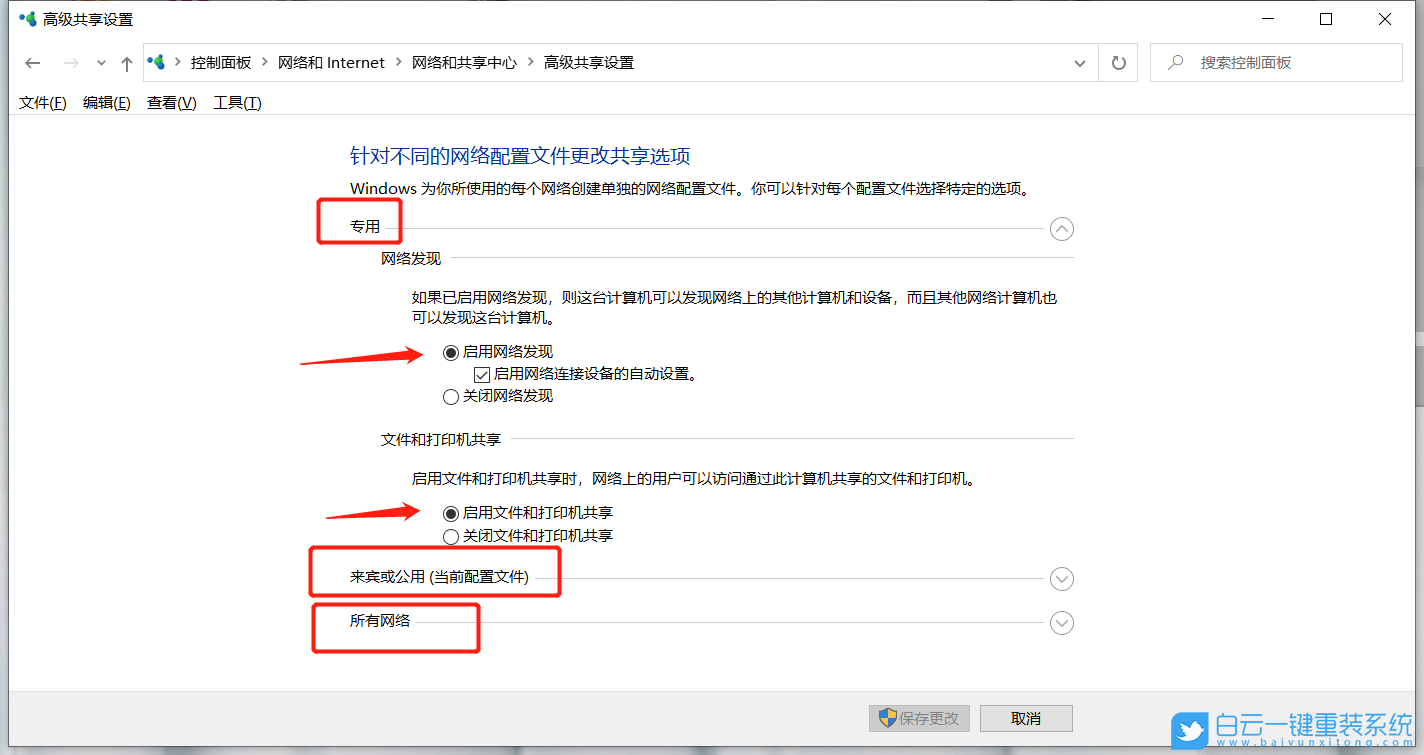Click the up-one-level arrow
Screen dimensions: 1424x755
tap(125, 62)
